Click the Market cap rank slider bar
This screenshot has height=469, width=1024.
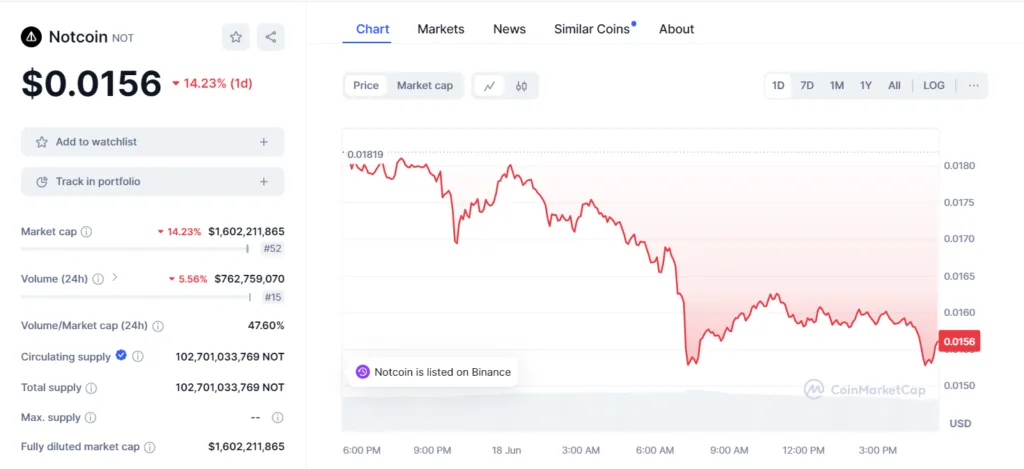click(135, 248)
